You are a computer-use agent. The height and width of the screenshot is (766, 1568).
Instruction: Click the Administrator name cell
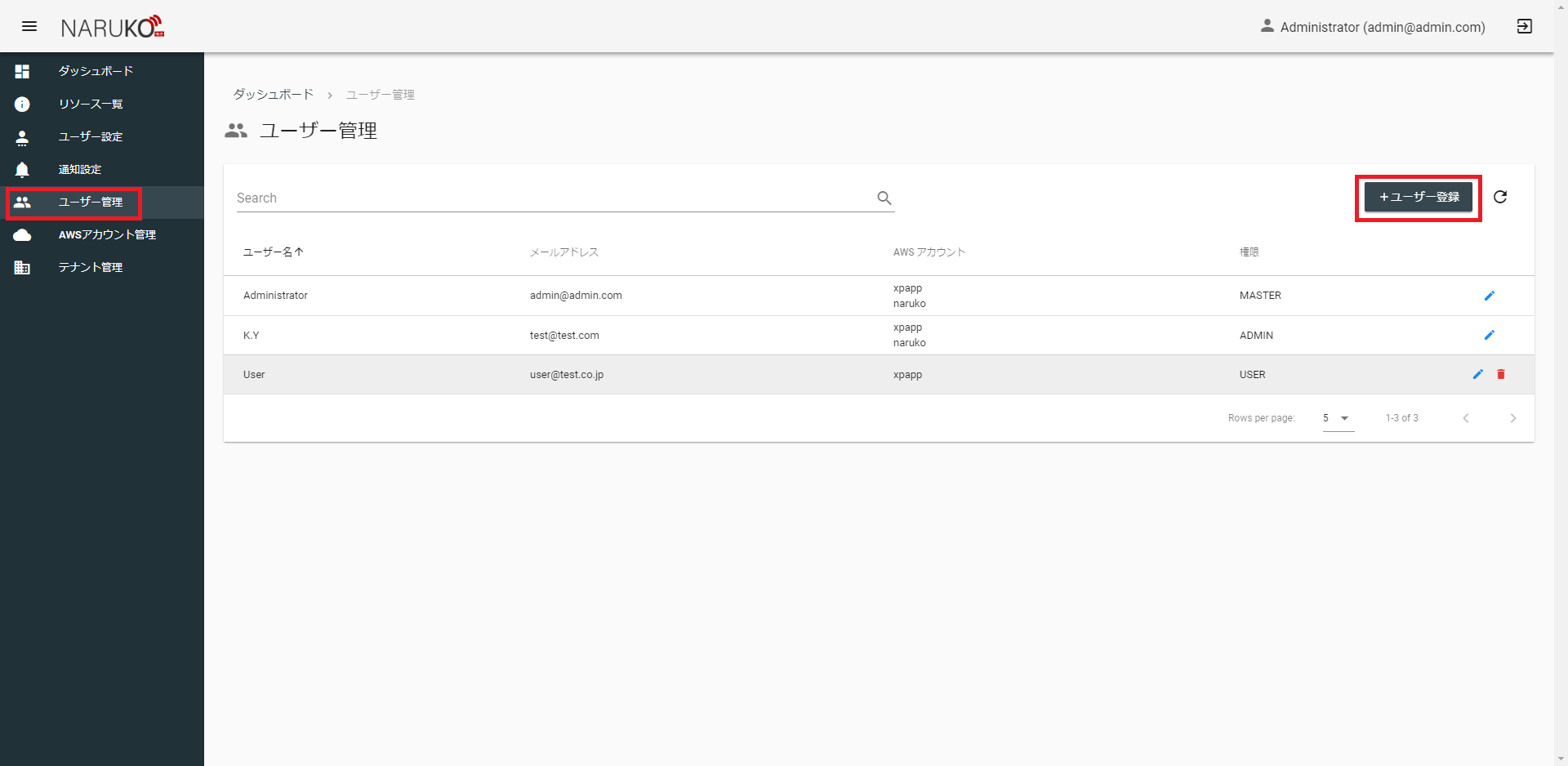[x=275, y=296]
